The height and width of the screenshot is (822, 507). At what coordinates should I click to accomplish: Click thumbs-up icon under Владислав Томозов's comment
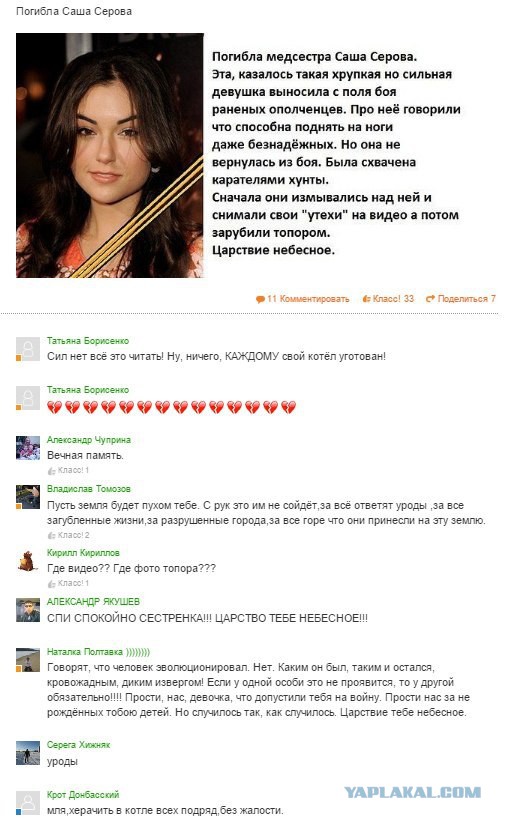pyautogui.click(x=51, y=535)
